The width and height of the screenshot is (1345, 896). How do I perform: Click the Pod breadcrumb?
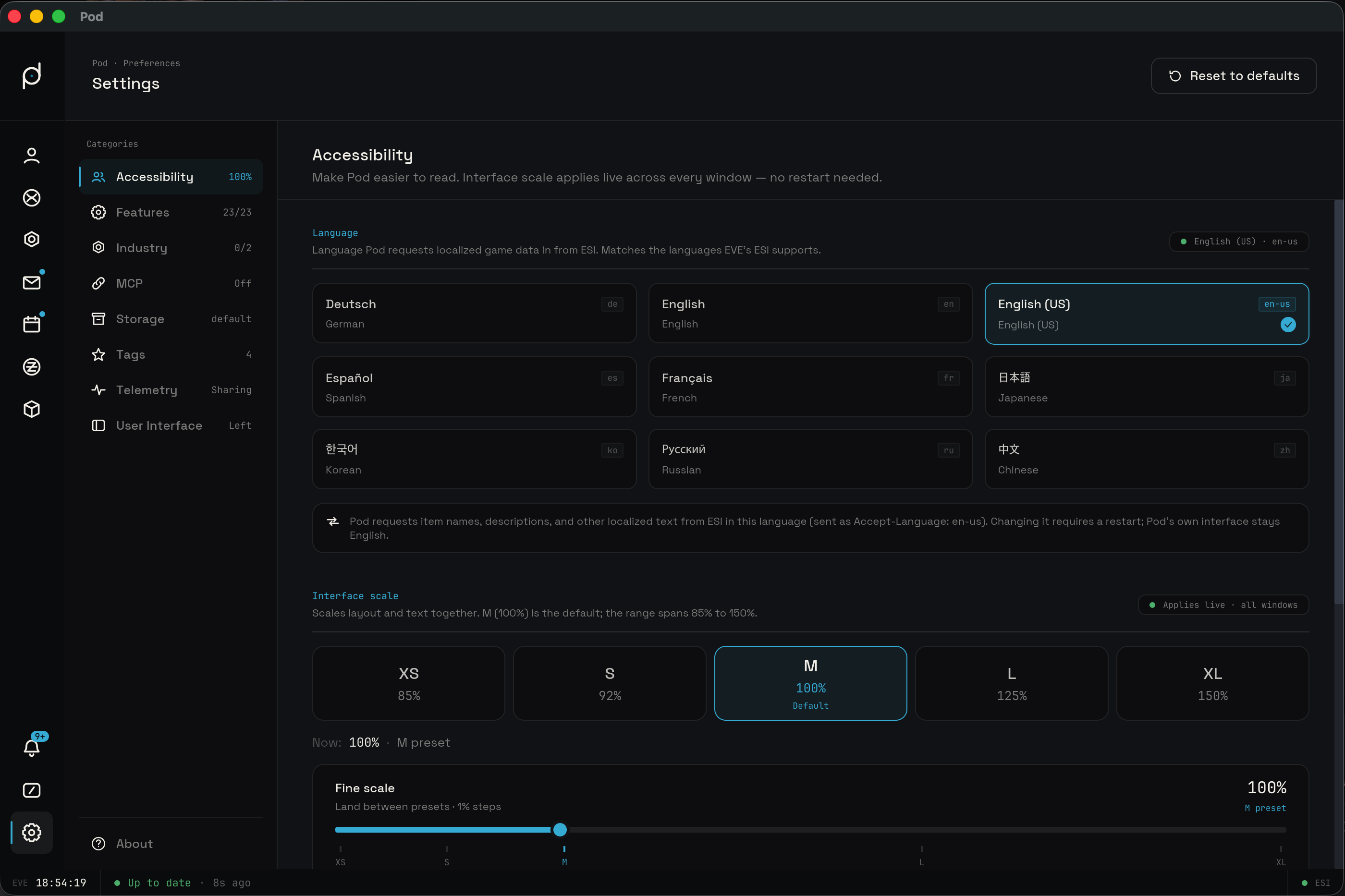coord(100,63)
